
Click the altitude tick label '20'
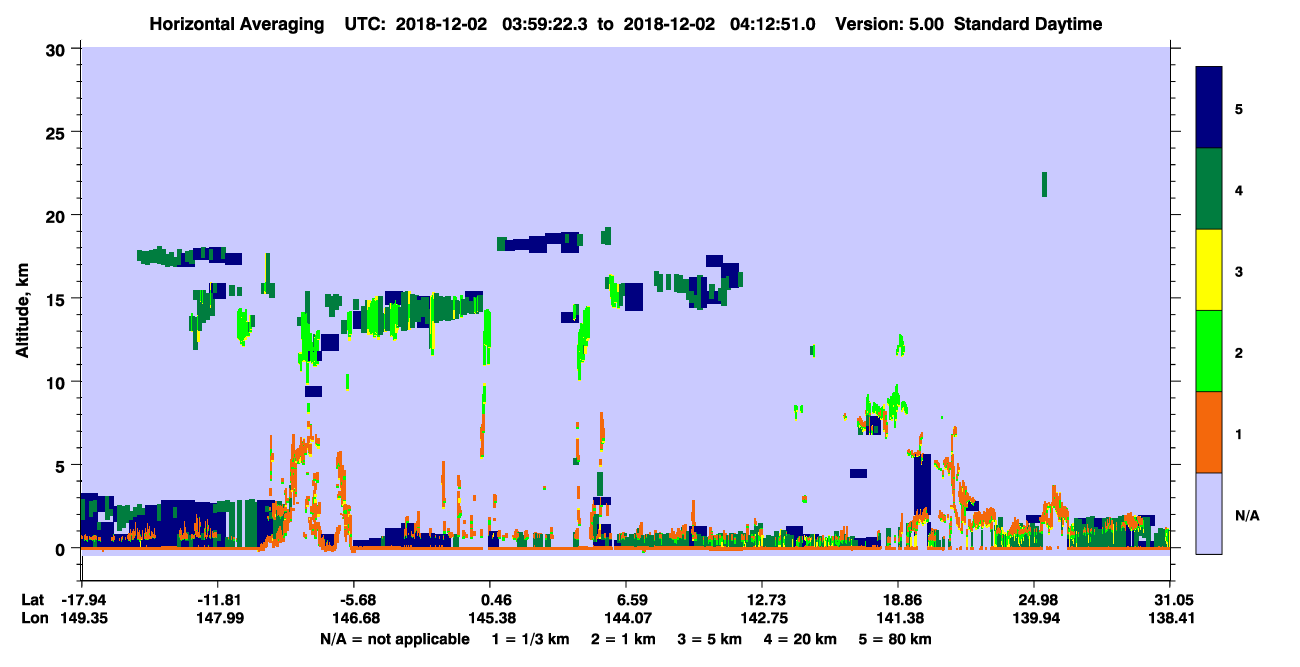[58, 215]
